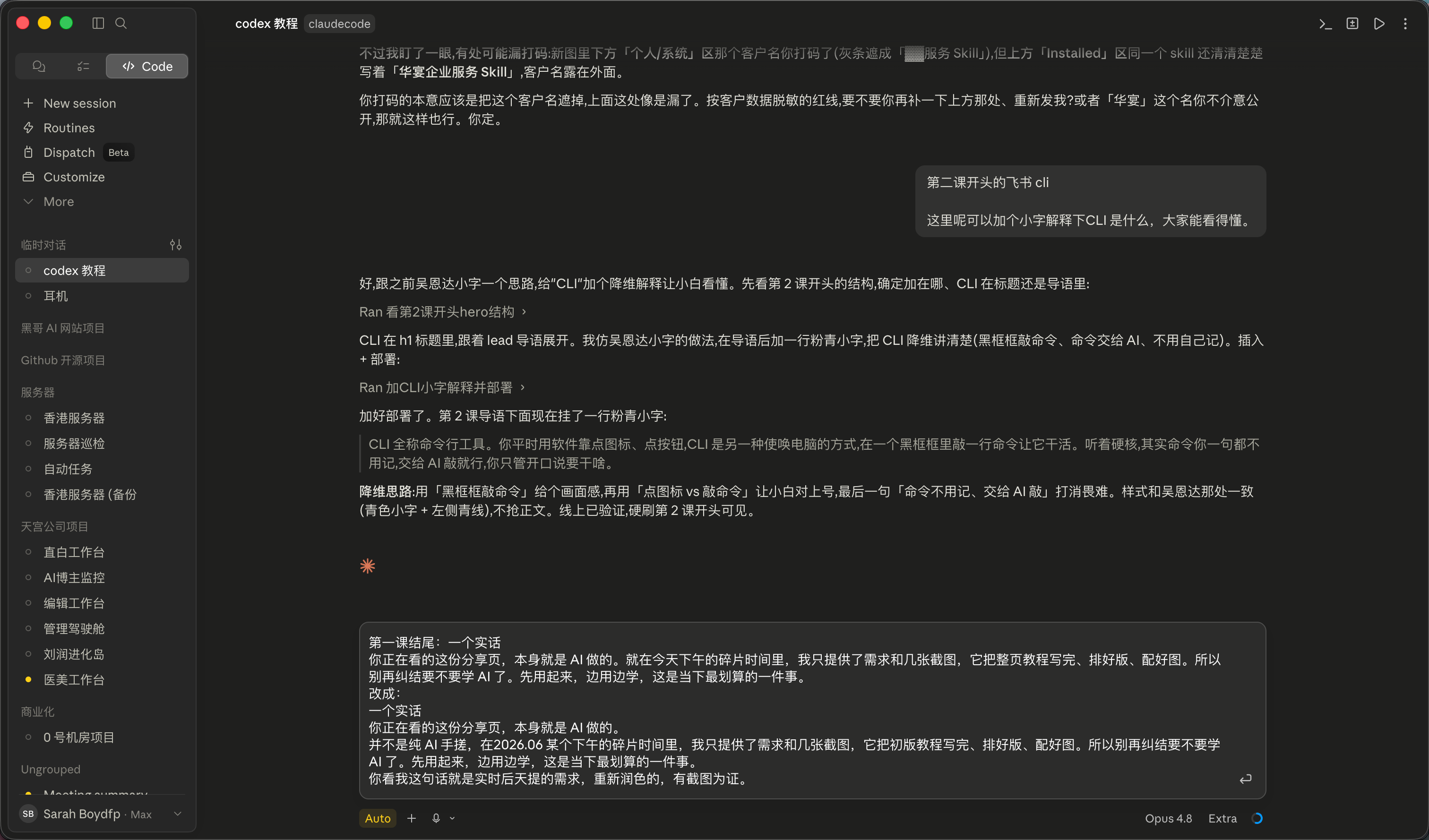Open the microphone options dropdown arrow
The height and width of the screenshot is (840, 1429).
pos(452,818)
